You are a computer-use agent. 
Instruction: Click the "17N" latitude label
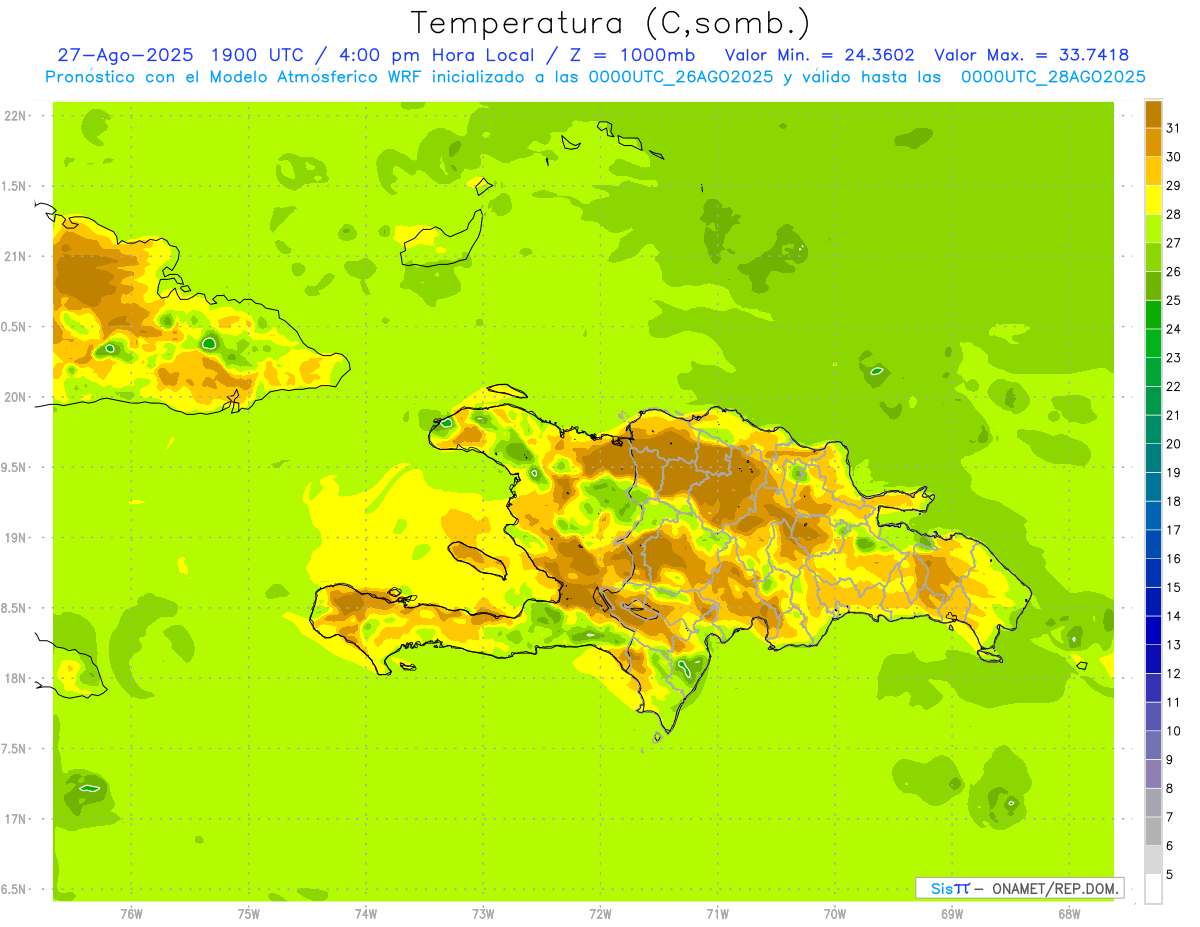coord(16,819)
